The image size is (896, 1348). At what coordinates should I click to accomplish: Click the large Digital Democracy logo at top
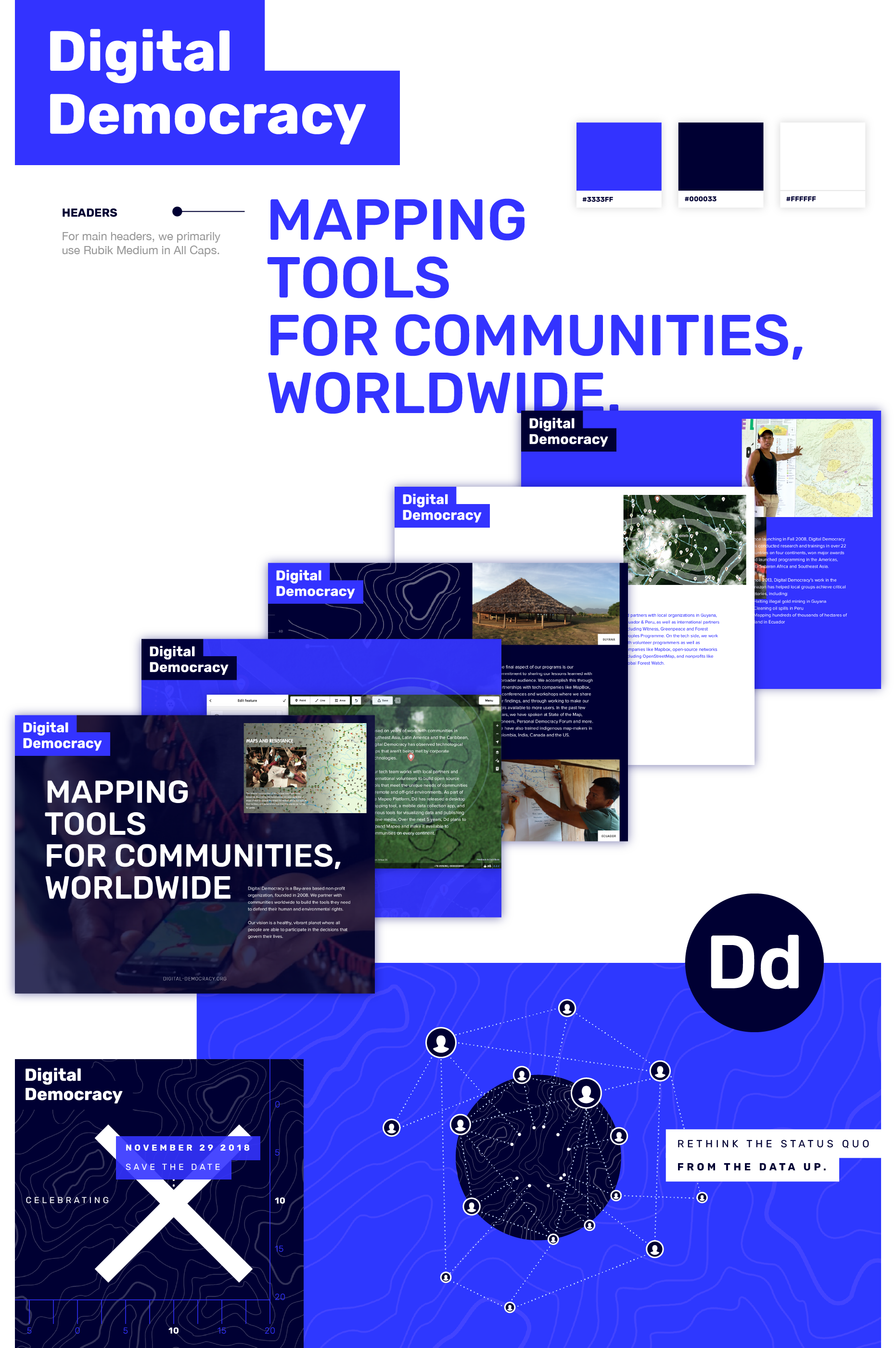coord(207,83)
